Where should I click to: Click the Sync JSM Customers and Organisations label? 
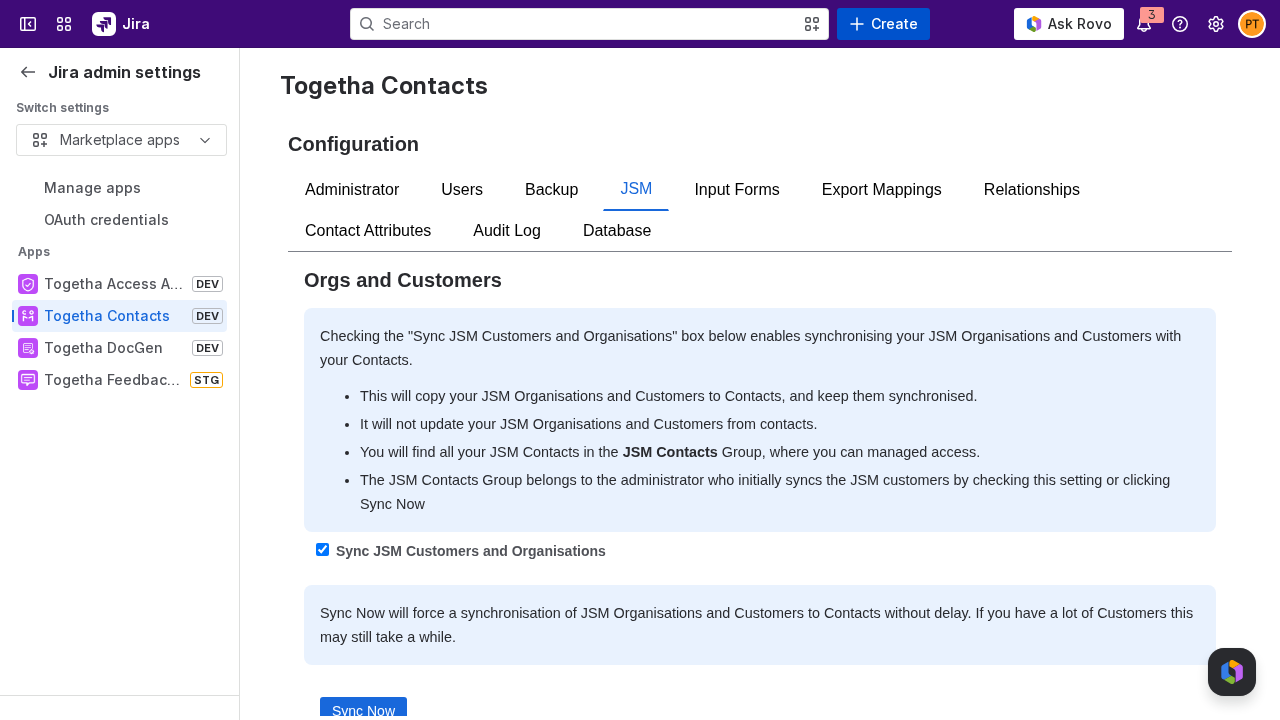click(x=471, y=551)
